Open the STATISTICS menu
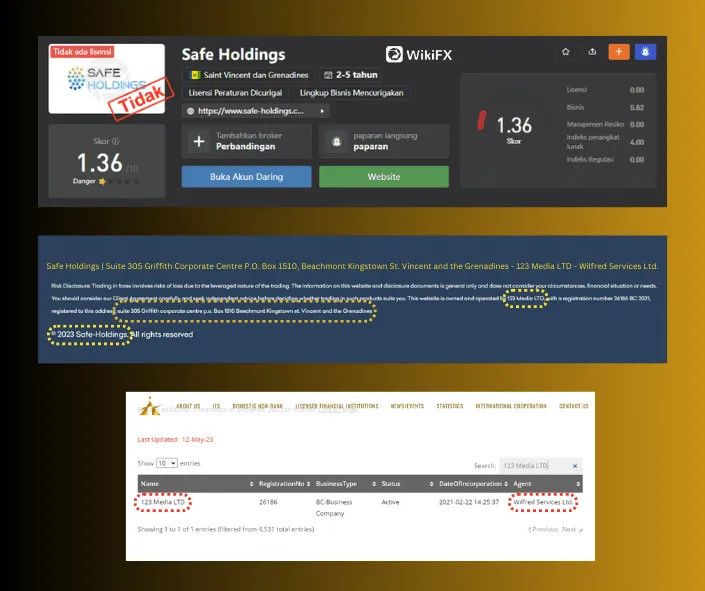 [x=450, y=406]
